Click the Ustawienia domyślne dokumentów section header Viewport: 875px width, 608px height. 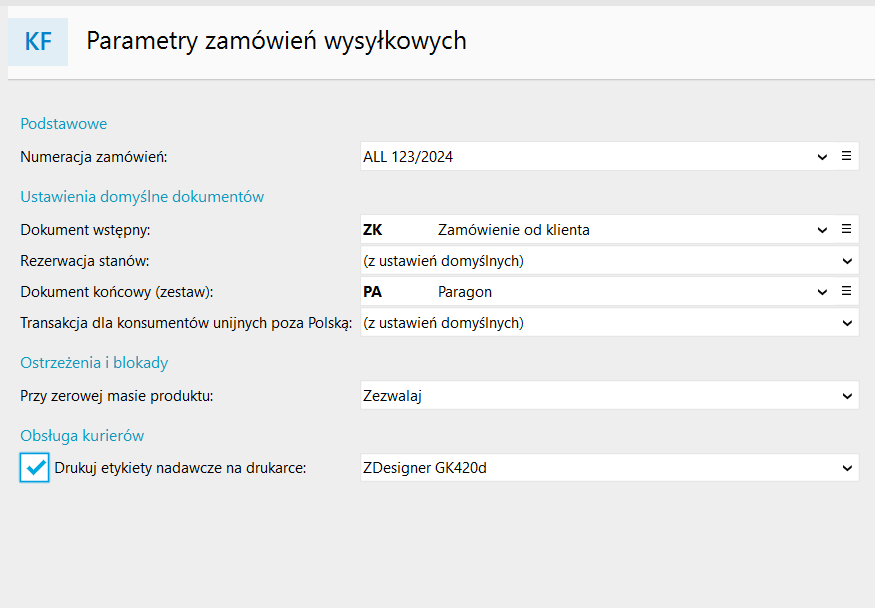(142, 197)
